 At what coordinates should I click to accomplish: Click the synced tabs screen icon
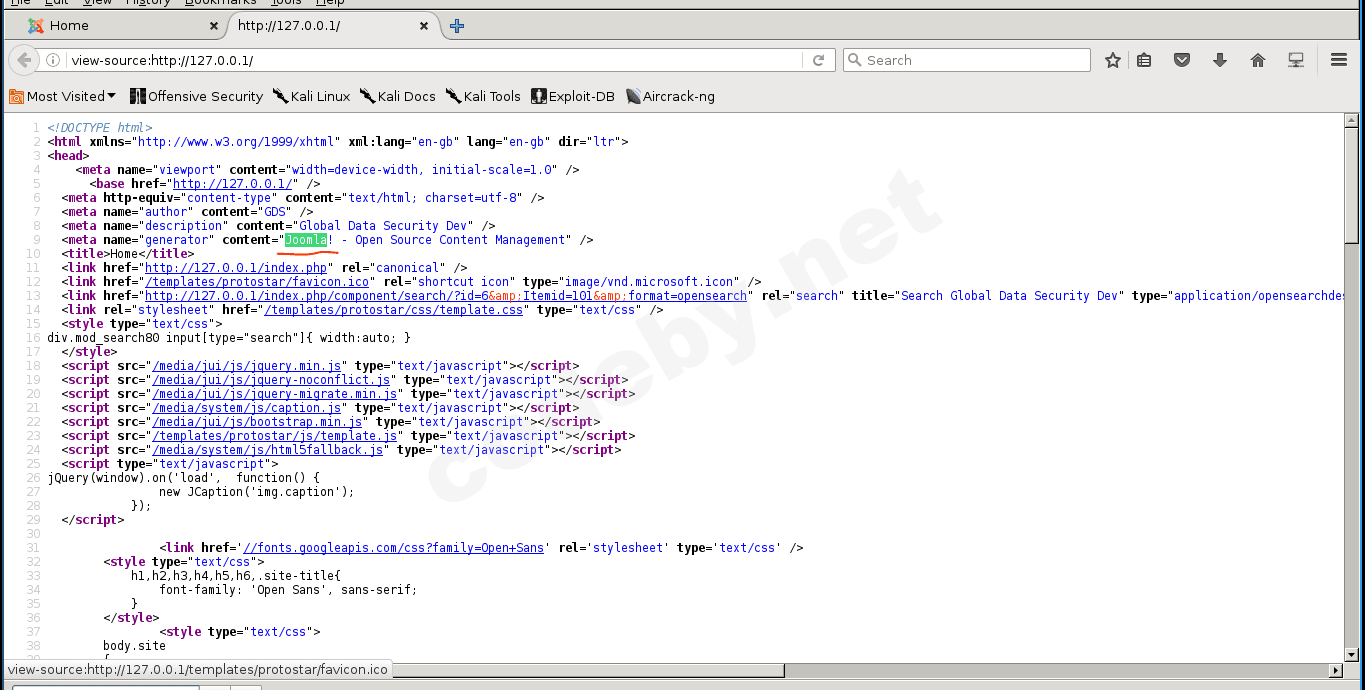(x=1296, y=60)
